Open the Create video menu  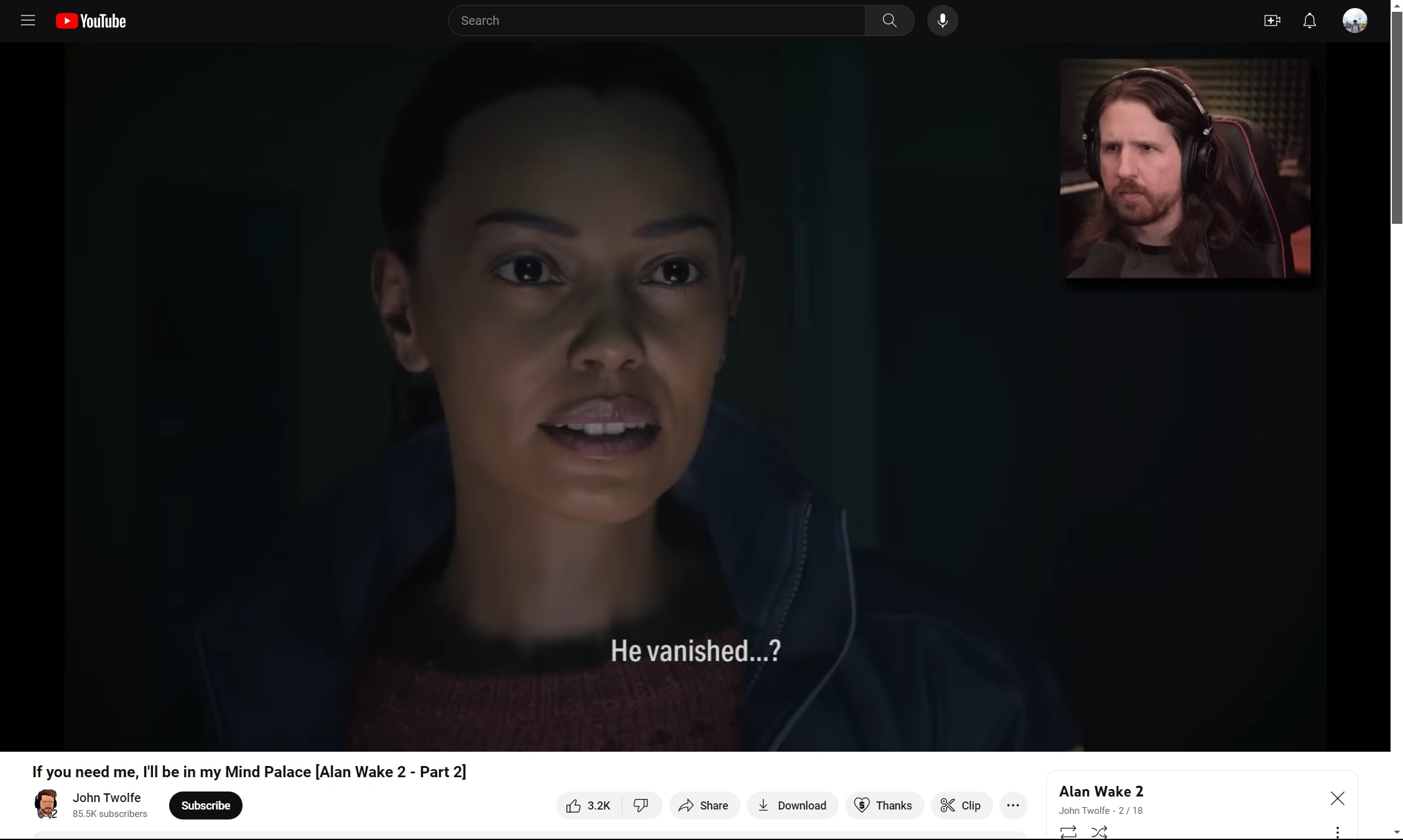tap(1272, 21)
